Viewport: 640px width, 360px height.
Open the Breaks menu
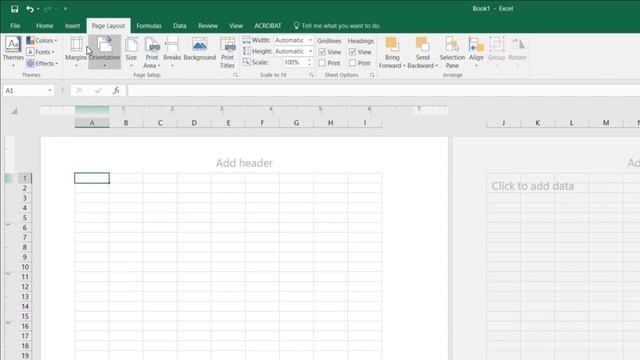click(172, 52)
